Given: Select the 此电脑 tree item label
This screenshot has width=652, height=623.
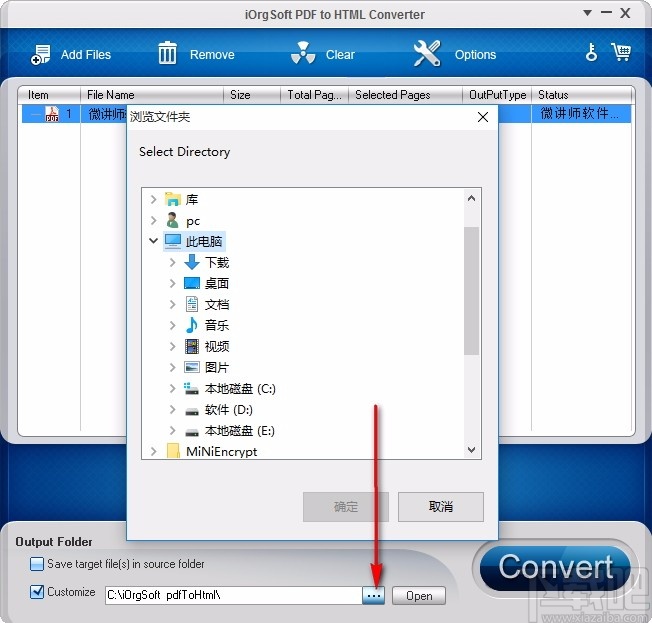Looking at the screenshot, I should (204, 241).
